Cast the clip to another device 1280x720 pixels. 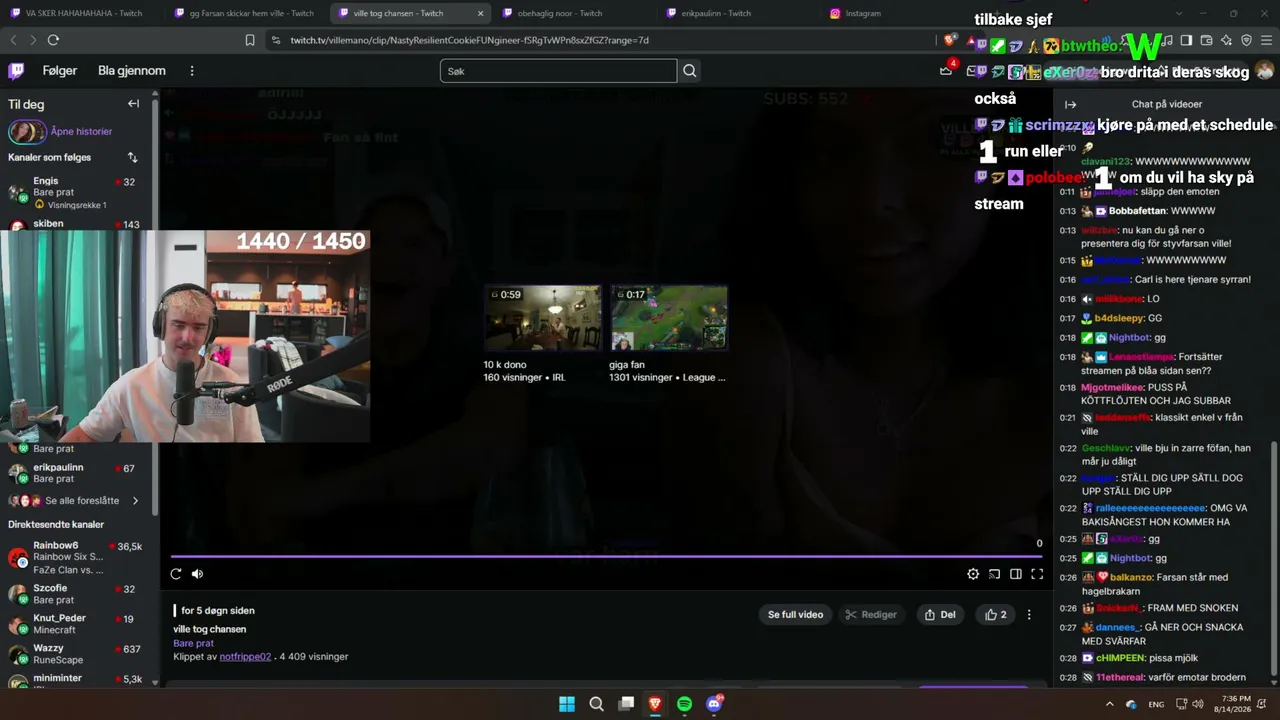tap(995, 574)
